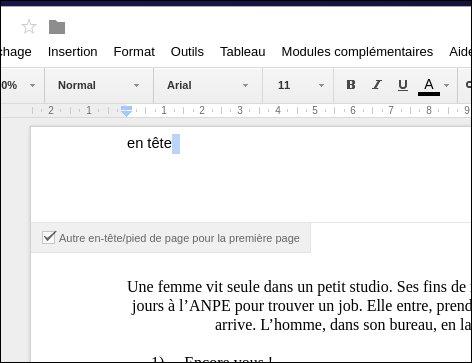Uncheck the different first page header checkbox
This screenshot has height=363, width=472.
49,238
